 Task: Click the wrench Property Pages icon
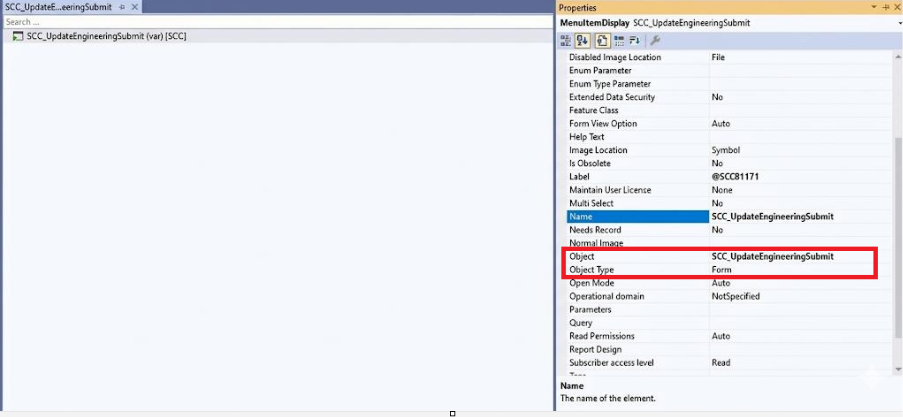coord(655,40)
